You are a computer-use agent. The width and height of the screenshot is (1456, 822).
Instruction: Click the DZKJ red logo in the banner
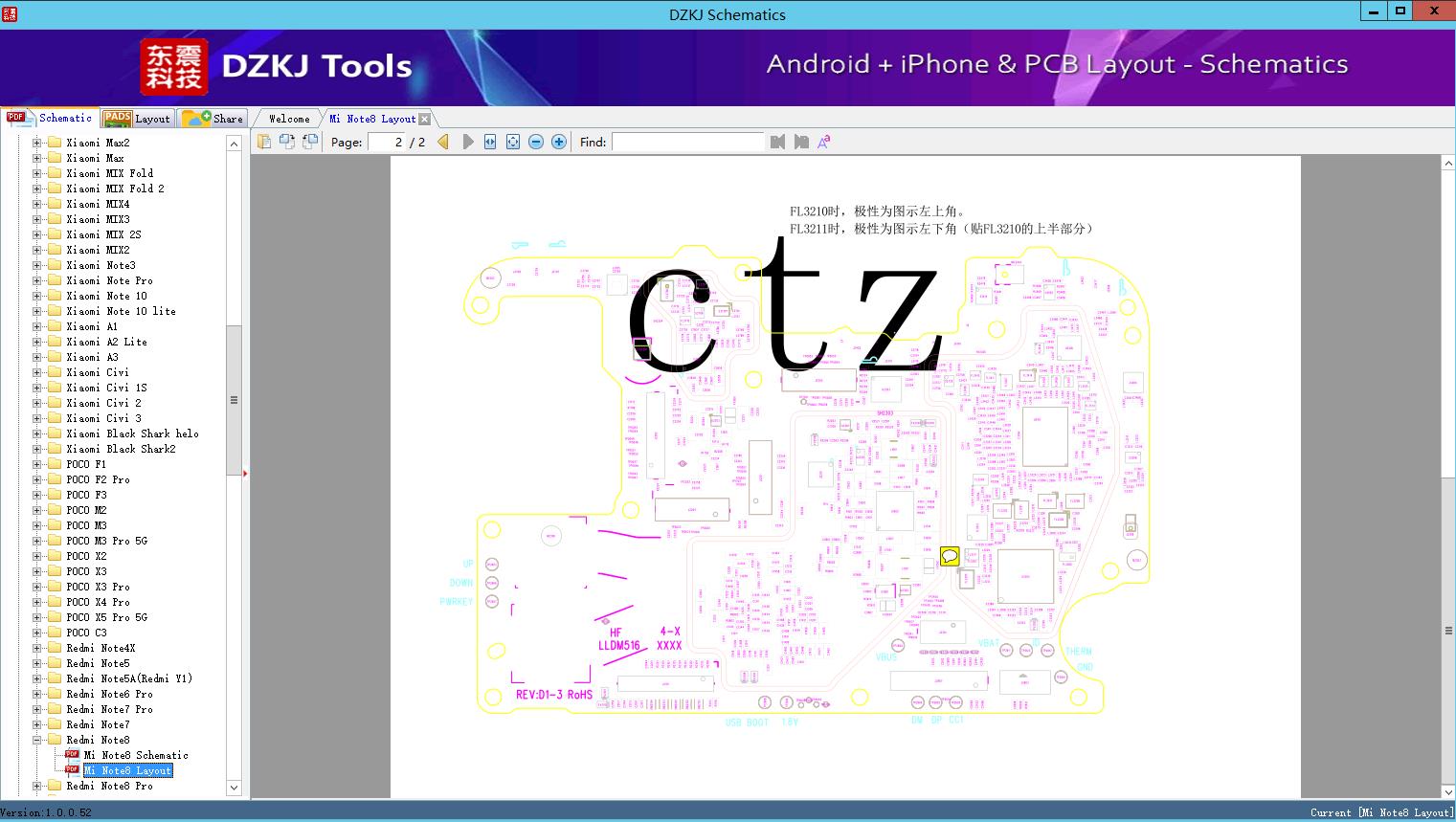point(173,67)
